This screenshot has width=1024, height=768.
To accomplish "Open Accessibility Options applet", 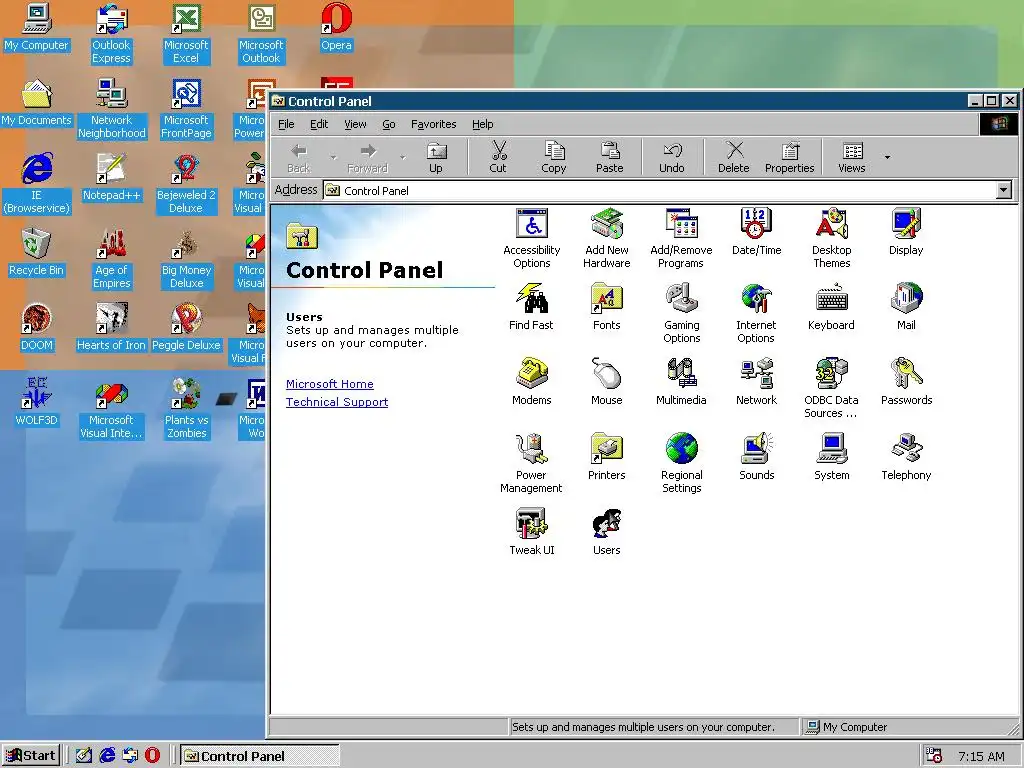I will (532, 224).
